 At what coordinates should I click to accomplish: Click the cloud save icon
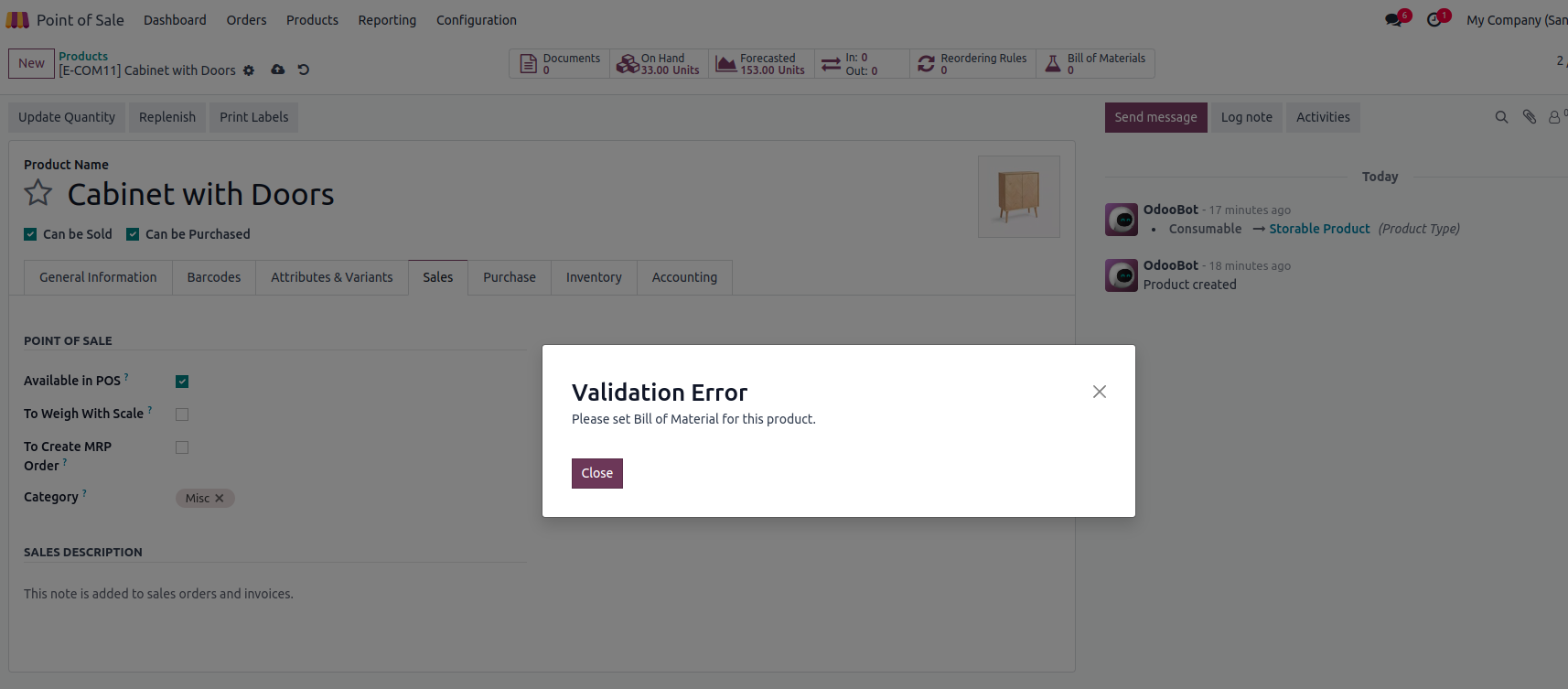[278, 70]
